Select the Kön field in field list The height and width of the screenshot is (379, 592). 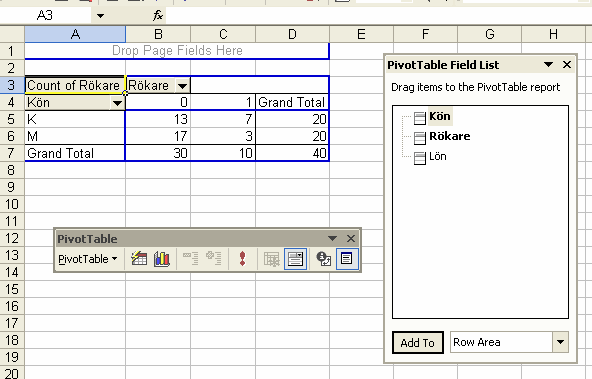[x=439, y=116]
